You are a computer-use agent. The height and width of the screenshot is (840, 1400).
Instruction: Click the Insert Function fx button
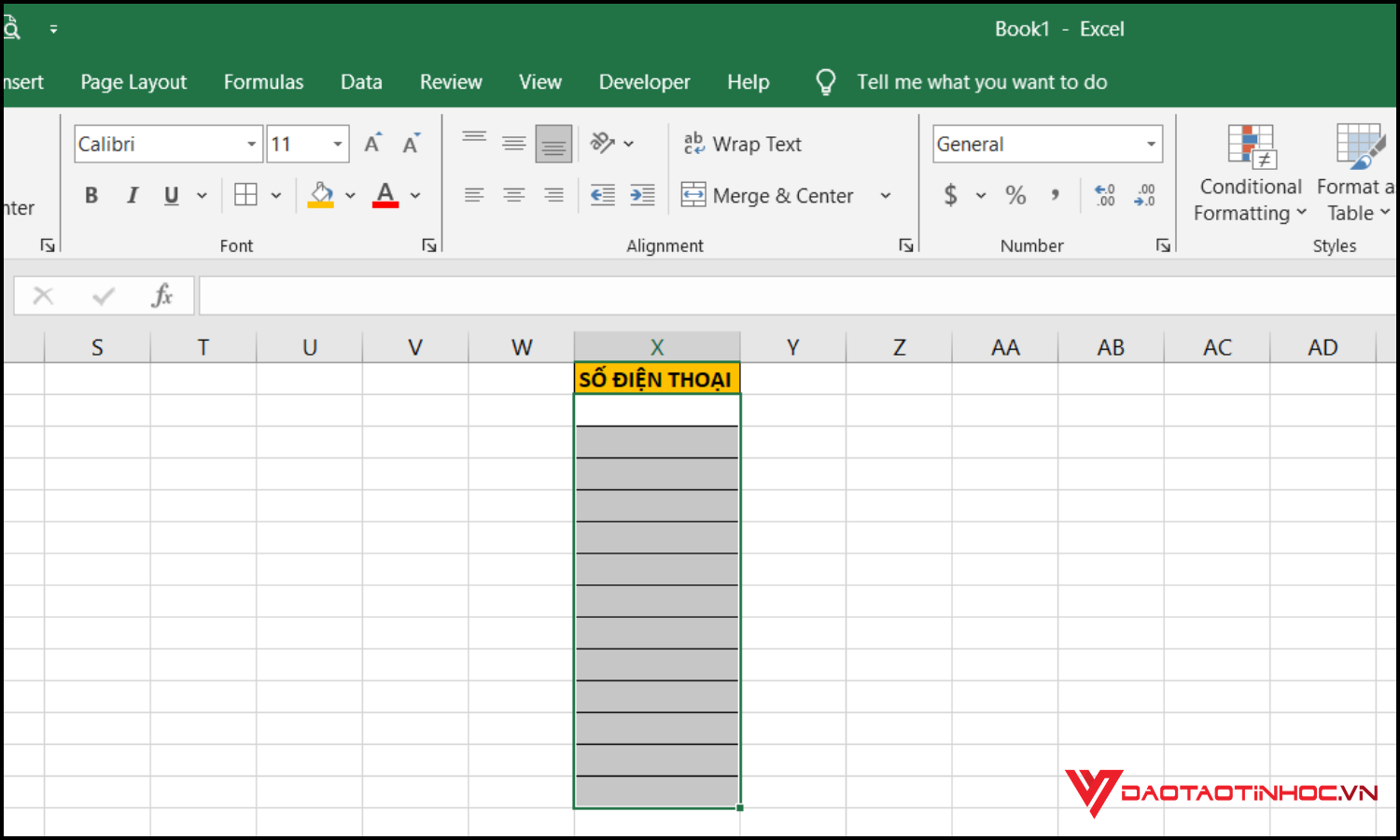pyautogui.click(x=162, y=296)
